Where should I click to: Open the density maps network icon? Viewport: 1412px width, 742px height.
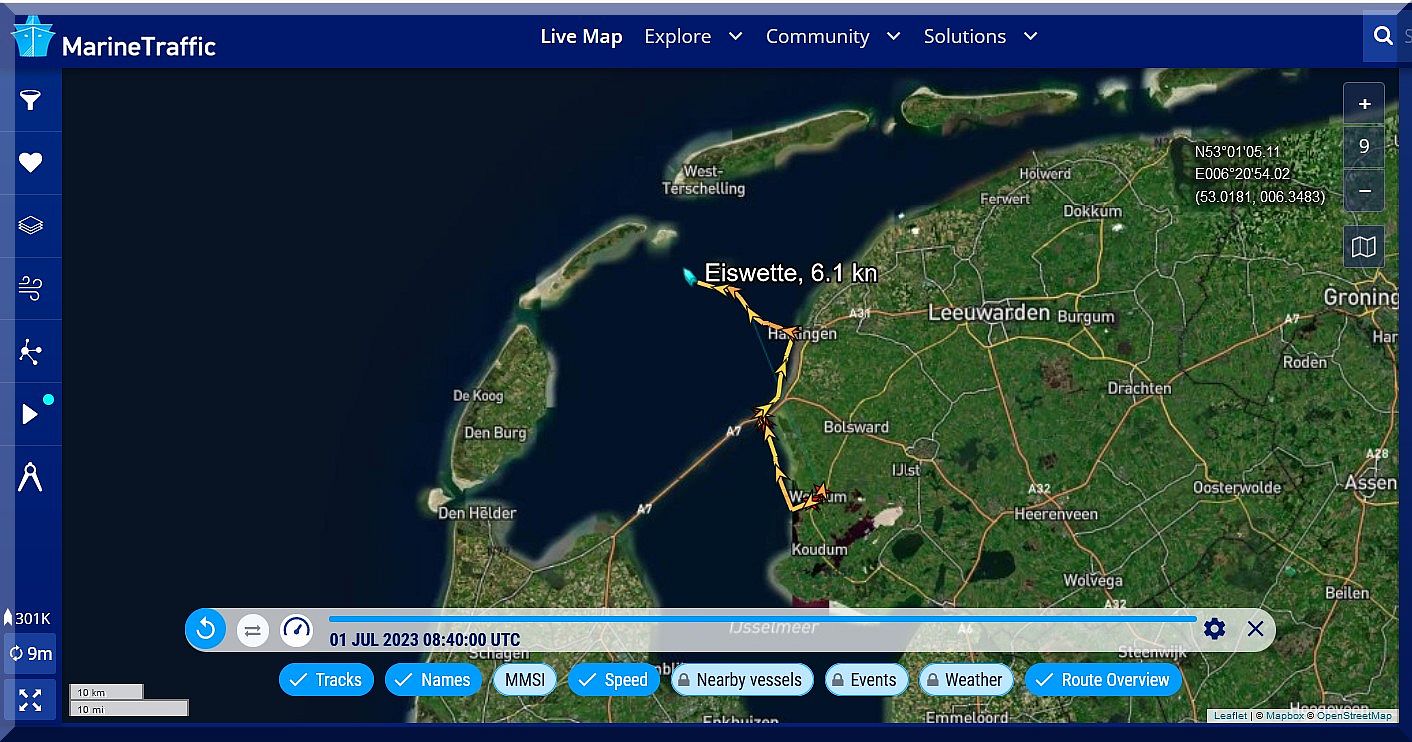(31, 352)
